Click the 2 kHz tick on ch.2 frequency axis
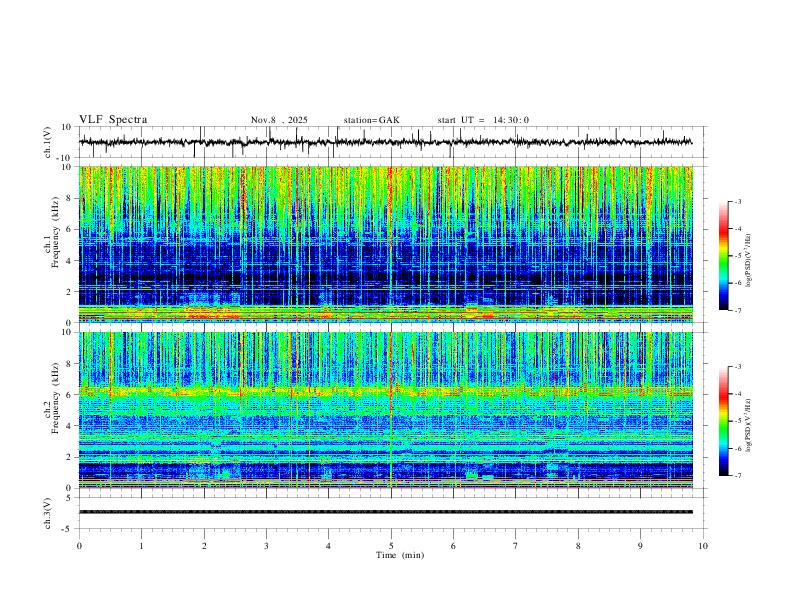792x612 pixels. [69, 457]
